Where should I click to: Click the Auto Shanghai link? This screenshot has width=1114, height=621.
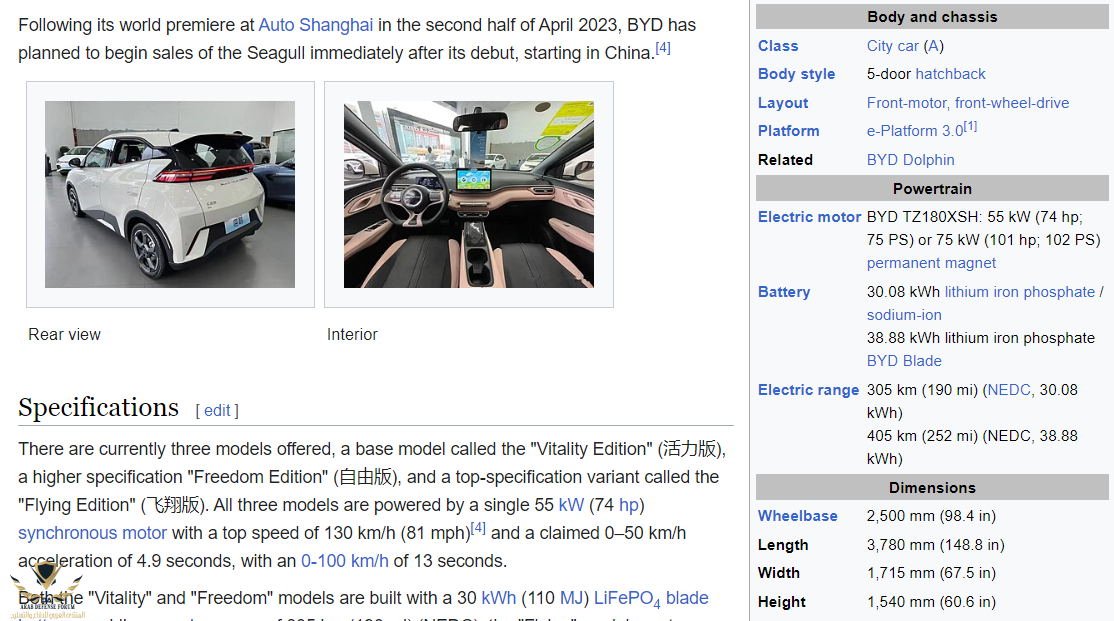[316, 25]
